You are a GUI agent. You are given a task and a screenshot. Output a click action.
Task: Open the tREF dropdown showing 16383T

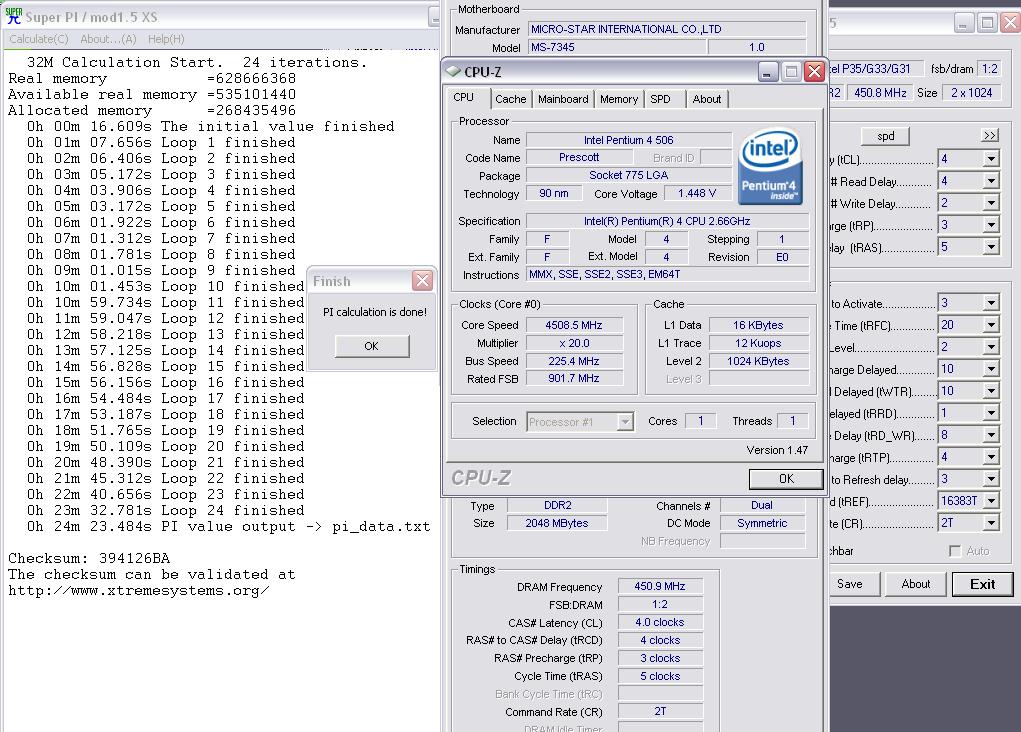click(990, 501)
